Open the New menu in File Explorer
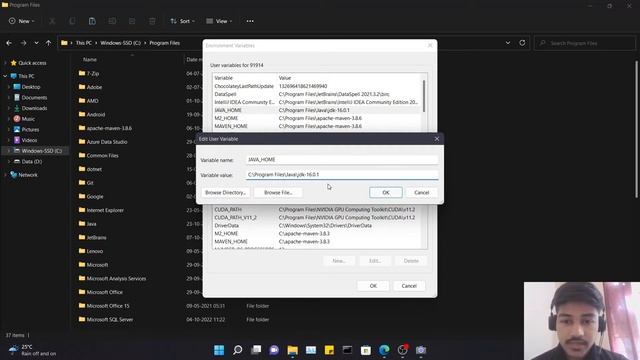Viewport: 640px width, 360px height. pos(22,21)
